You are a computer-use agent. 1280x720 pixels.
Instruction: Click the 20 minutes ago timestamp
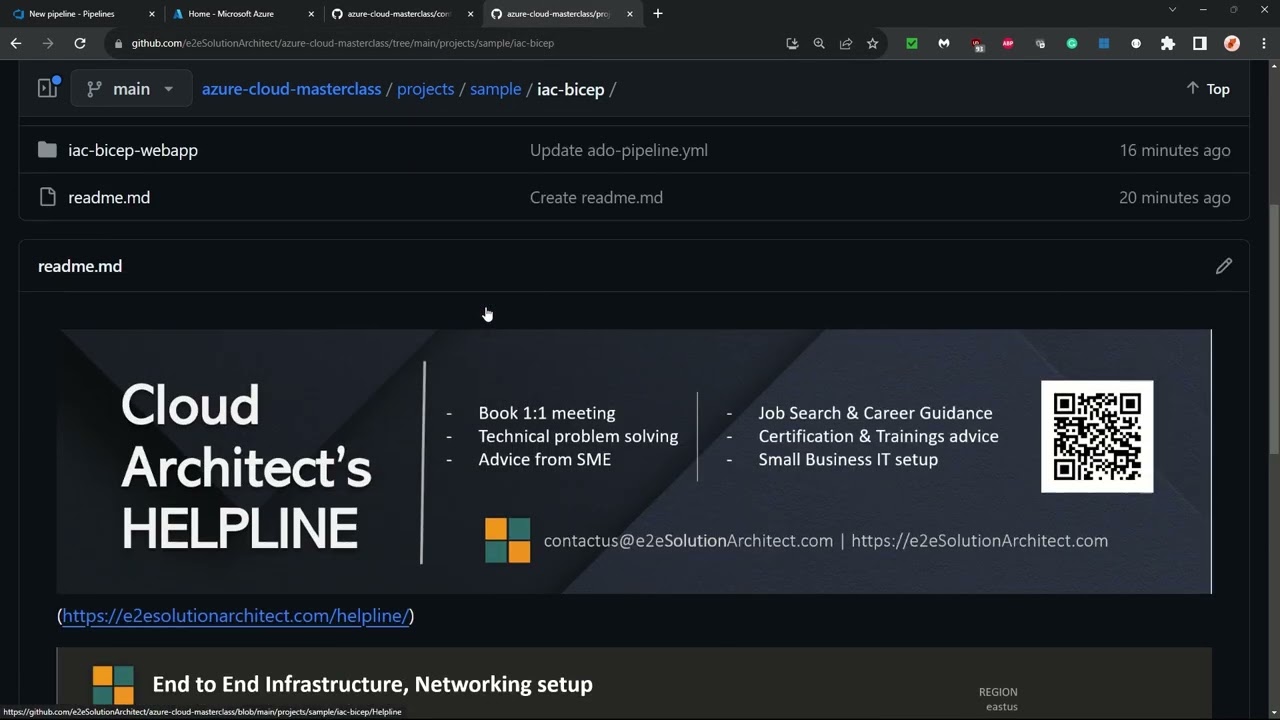click(1175, 197)
